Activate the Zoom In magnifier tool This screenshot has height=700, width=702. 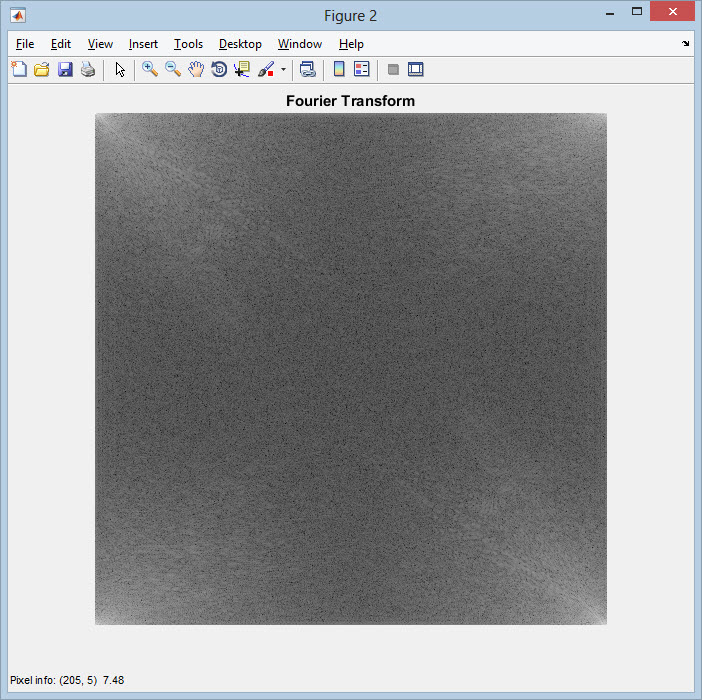tap(150, 69)
